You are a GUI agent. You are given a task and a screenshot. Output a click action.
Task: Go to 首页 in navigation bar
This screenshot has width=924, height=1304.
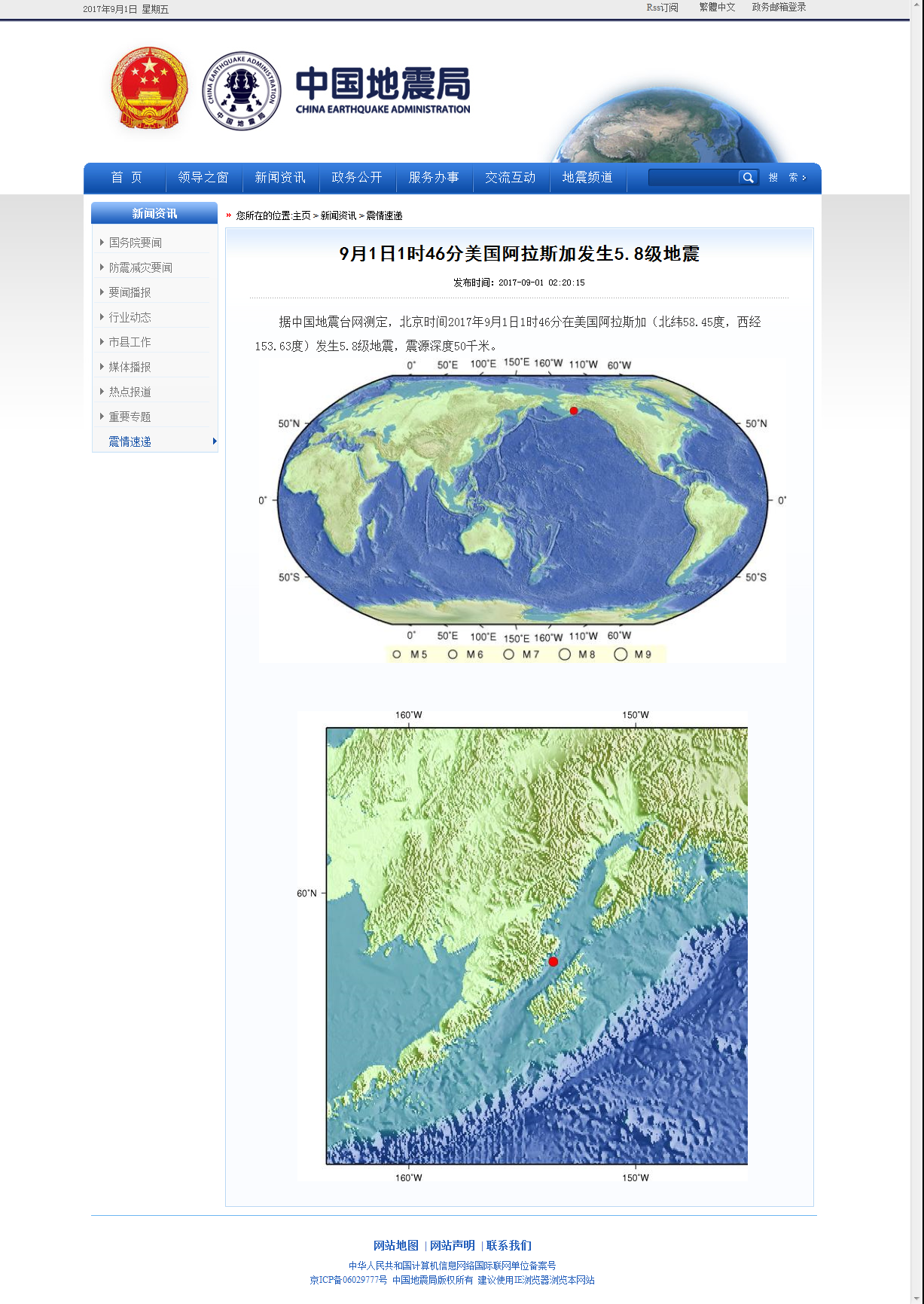[127, 178]
